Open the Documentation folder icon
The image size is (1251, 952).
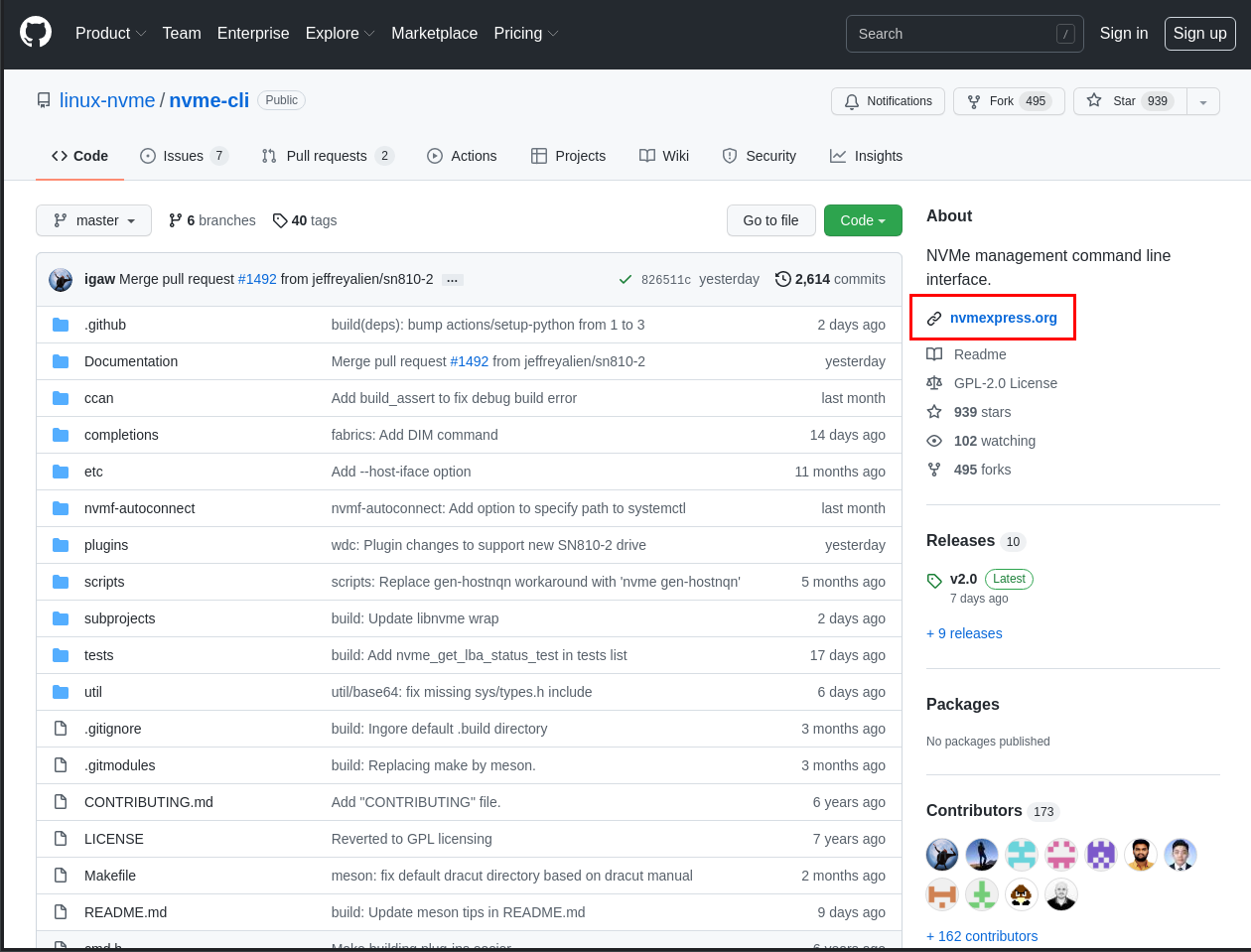60,361
